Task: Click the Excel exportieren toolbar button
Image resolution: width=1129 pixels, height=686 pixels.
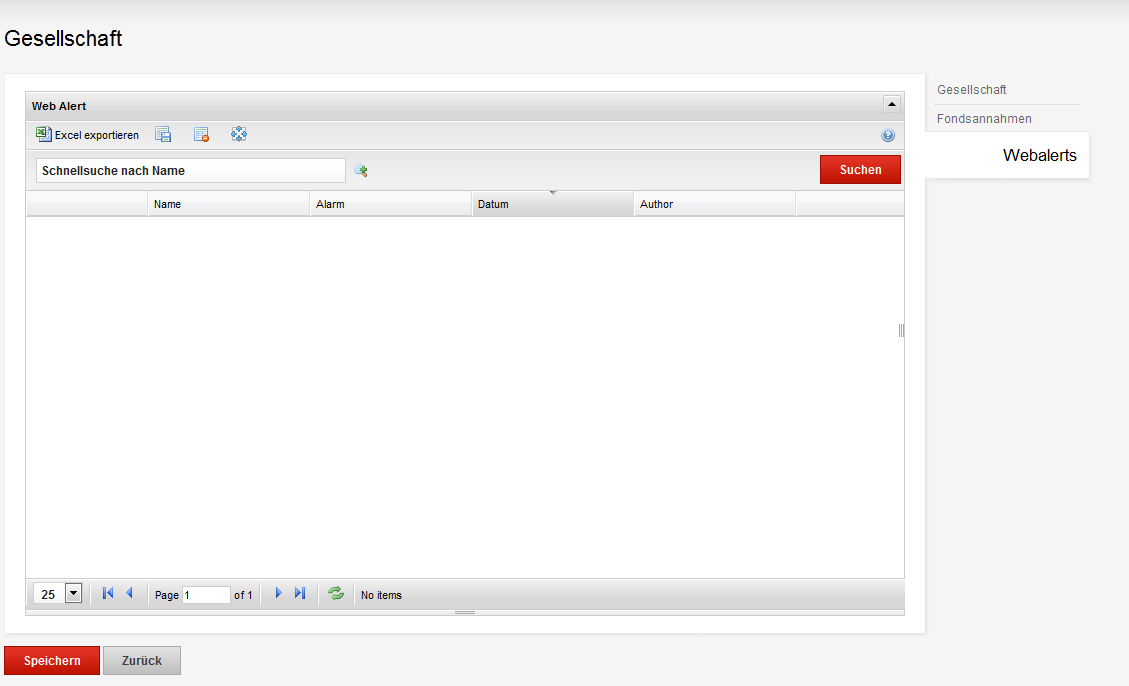Action: pyautogui.click(x=87, y=135)
